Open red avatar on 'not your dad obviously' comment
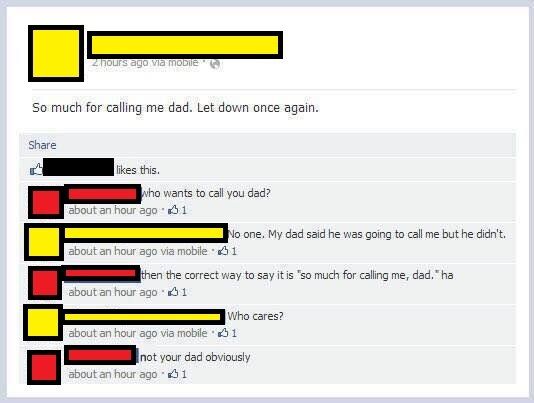Viewport: 534px width, 403px height. click(x=44, y=367)
